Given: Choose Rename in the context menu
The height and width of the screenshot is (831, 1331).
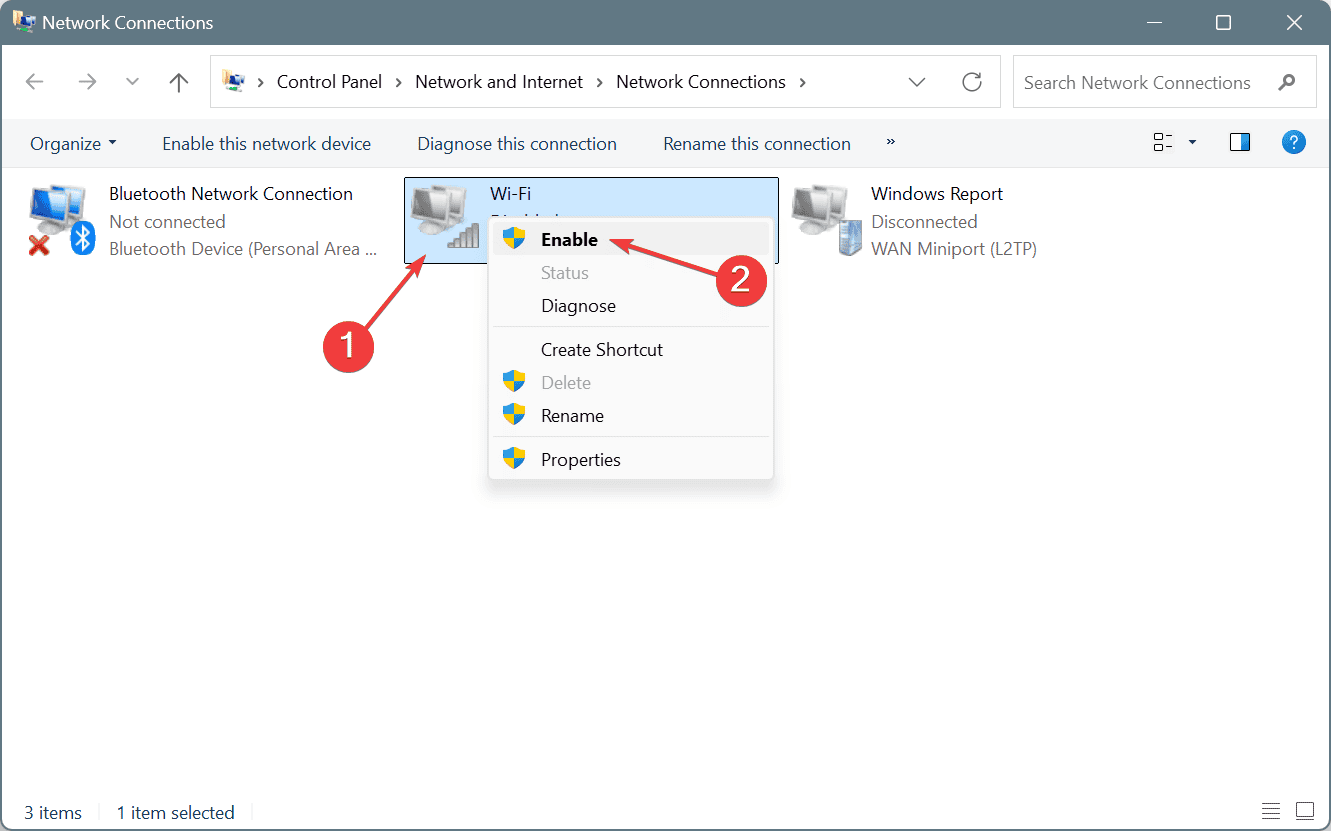Looking at the screenshot, I should [x=631, y=415].
